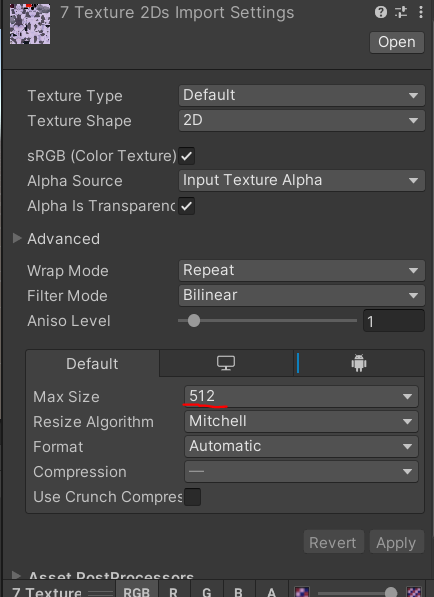Click the Open button
Viewport: 434px width, 597px height.
coord(397,42)
